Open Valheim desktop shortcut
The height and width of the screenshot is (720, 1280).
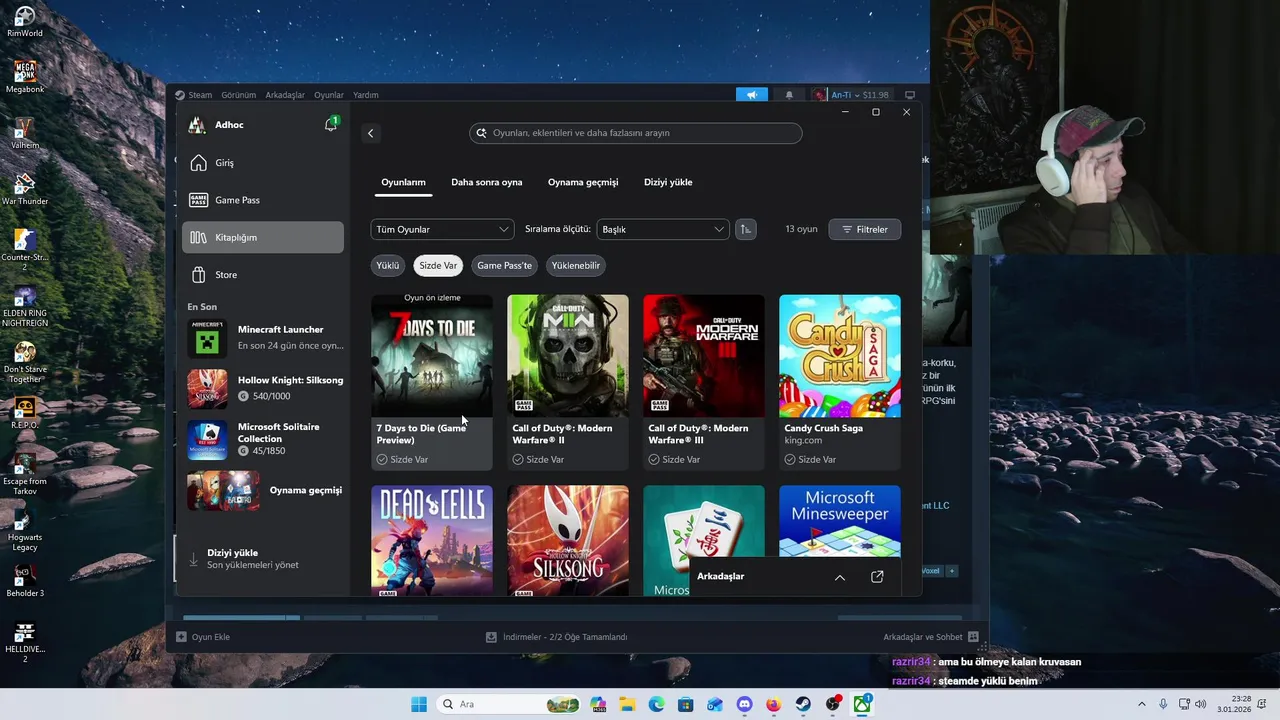[x=25, y=134]
